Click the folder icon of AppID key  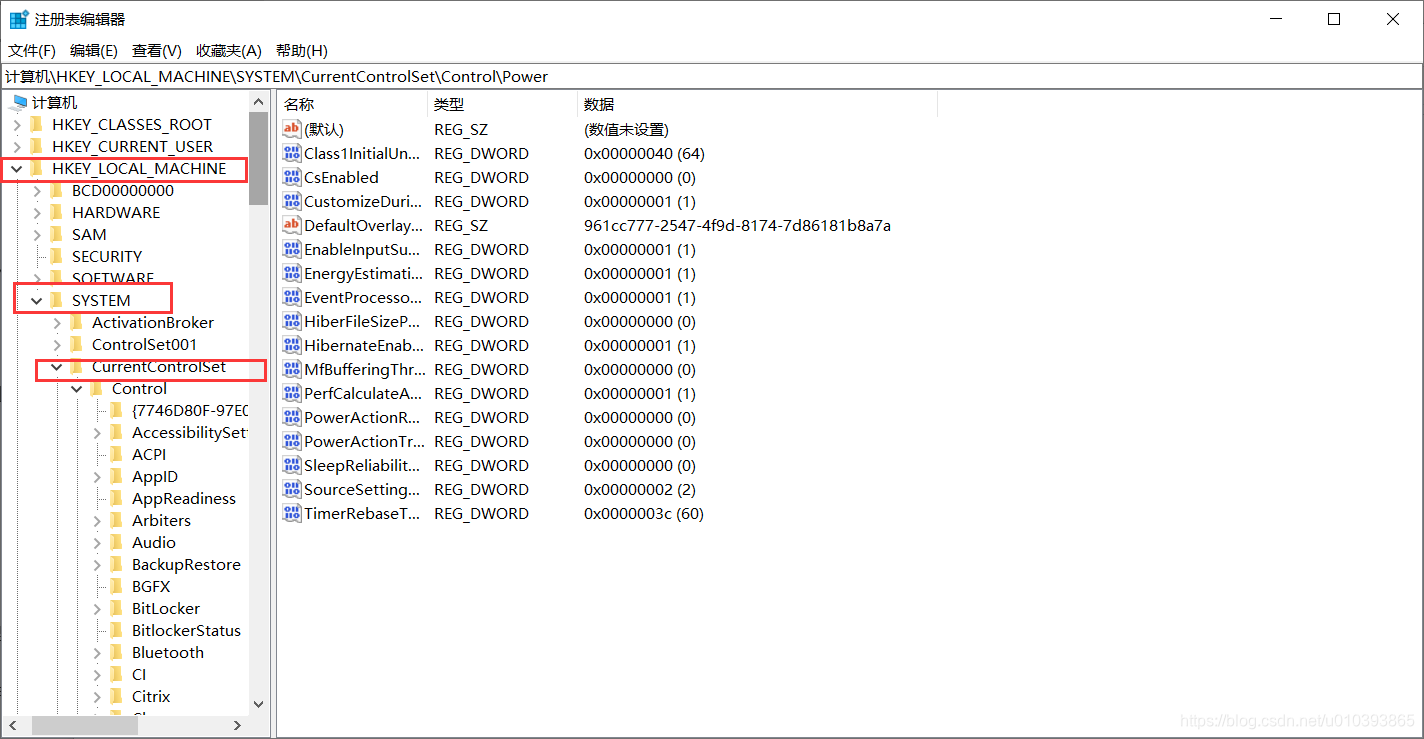117,476
